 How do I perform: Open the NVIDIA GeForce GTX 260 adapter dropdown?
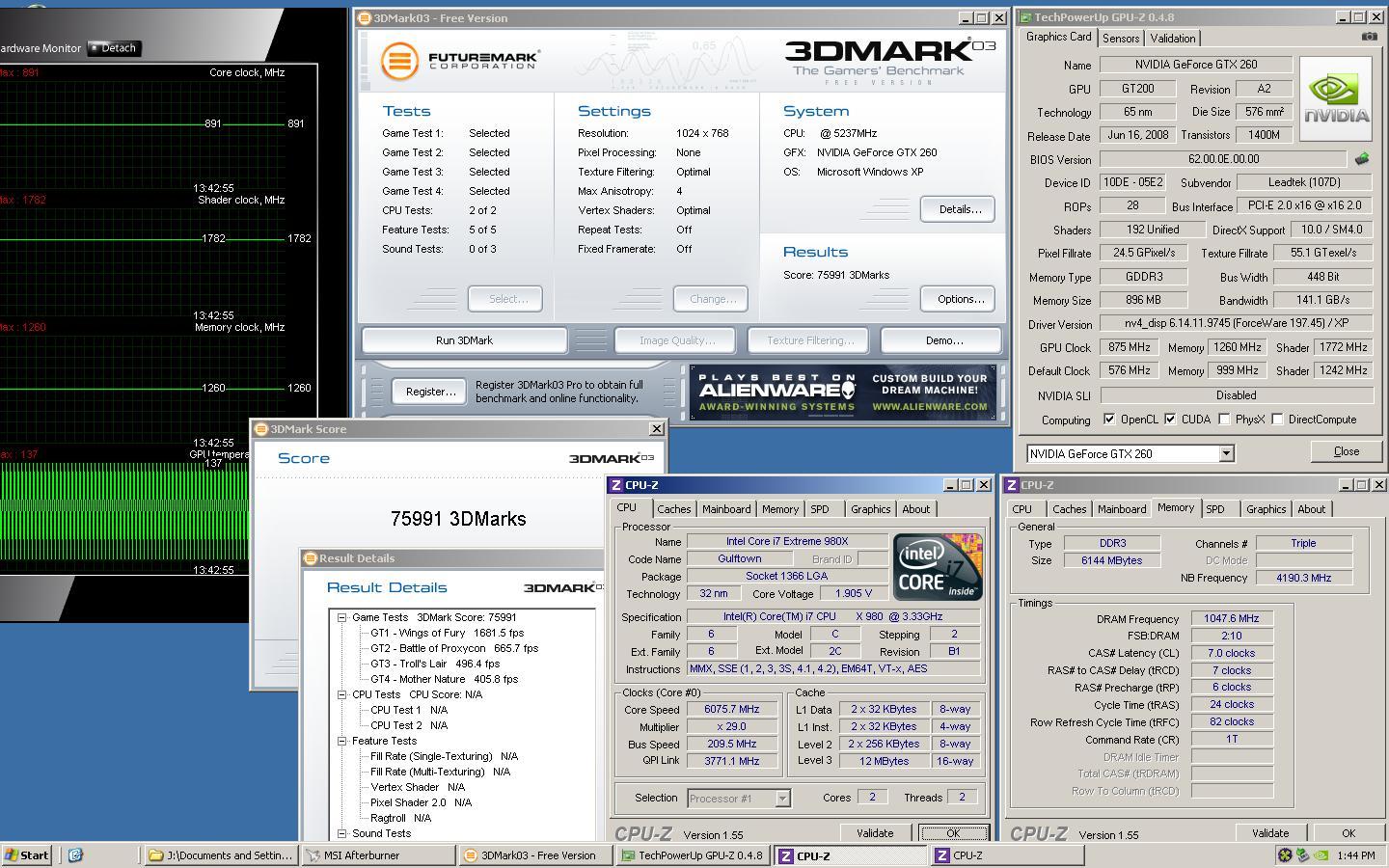click(1226, 454)
